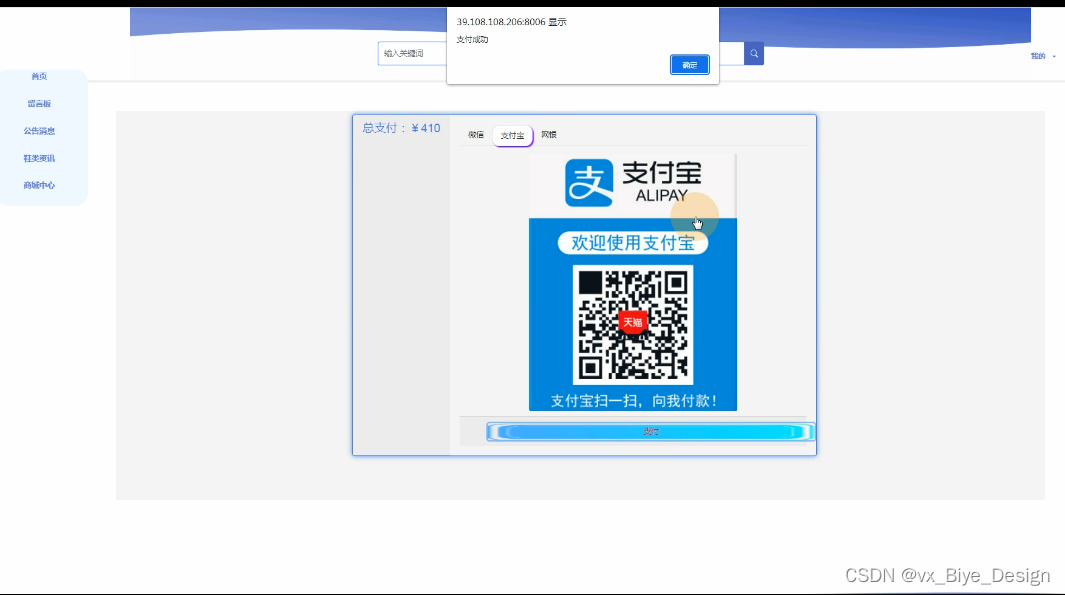Viewport: 1065px width, 595px height.
Task: Open 留言板 in the sidebar
Action: 39,104
